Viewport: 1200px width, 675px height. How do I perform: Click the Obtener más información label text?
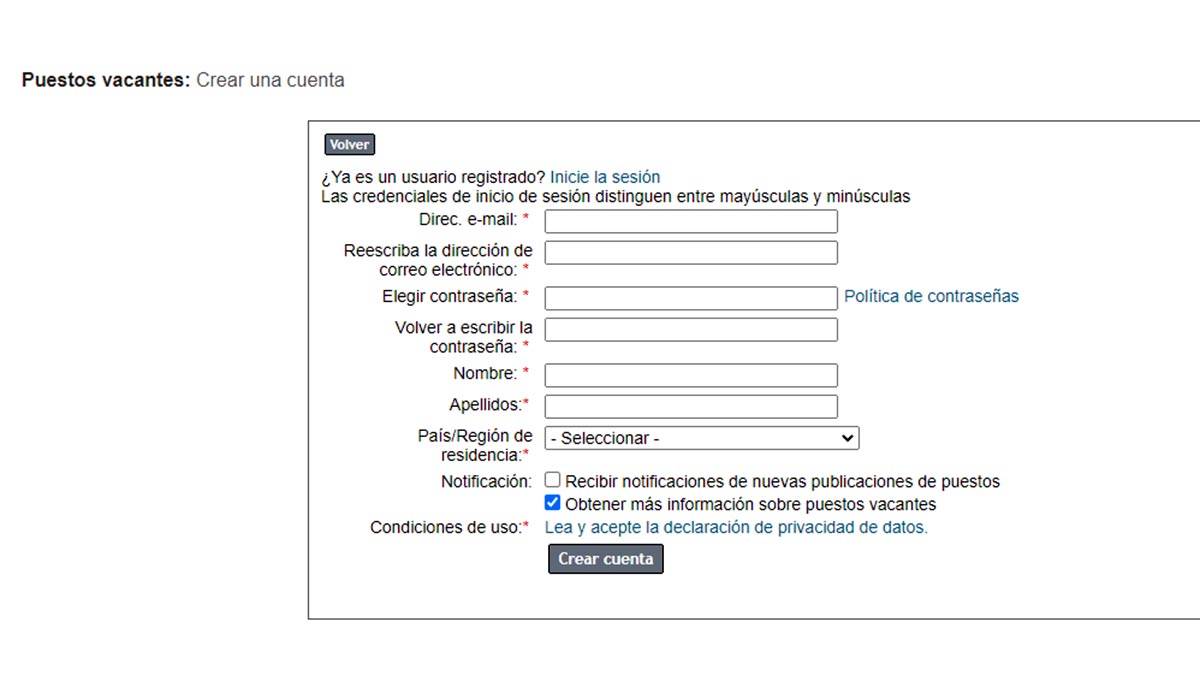click(x=750, y=504)
